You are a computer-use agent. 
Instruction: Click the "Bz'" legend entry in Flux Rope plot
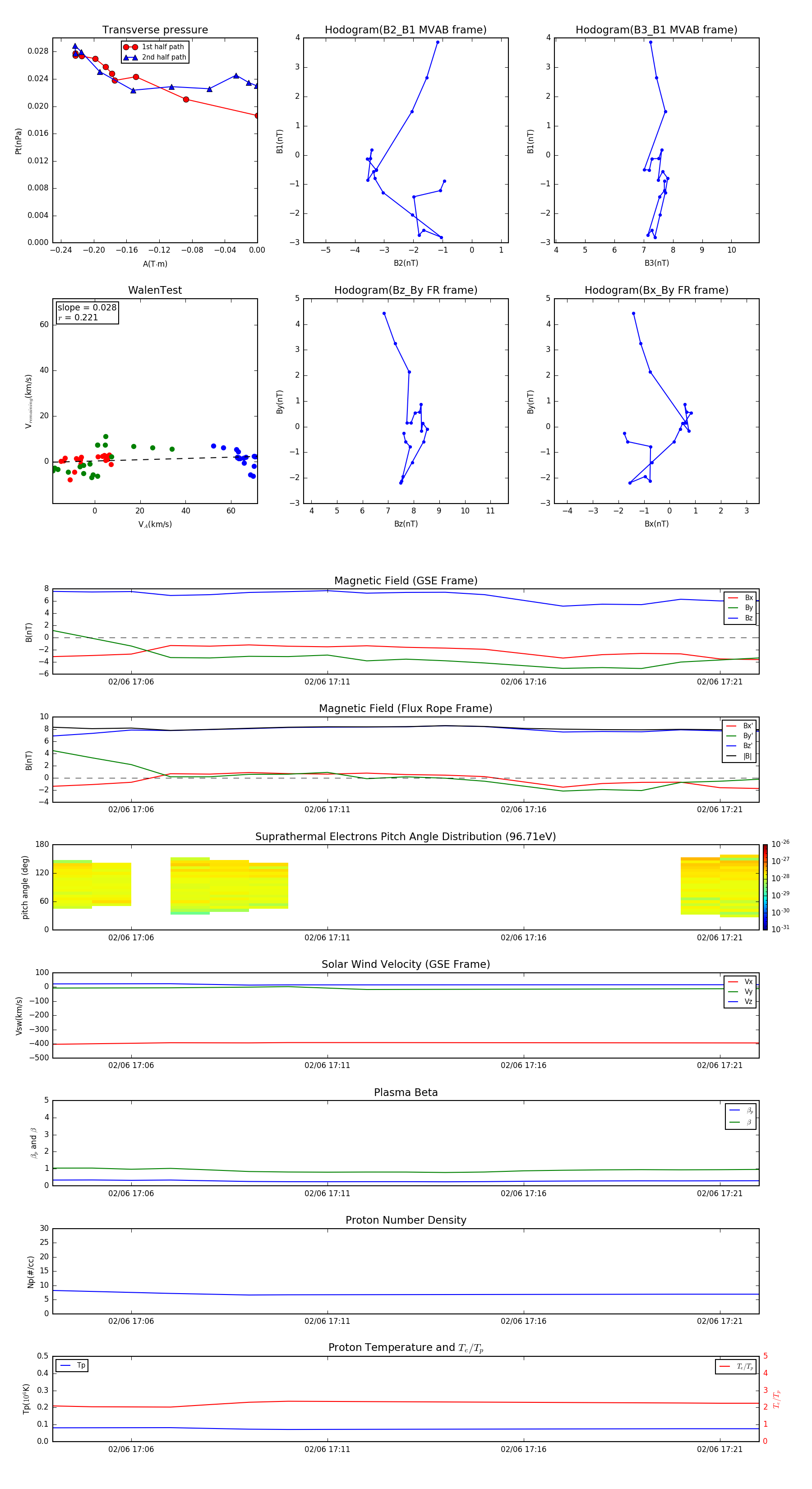tap(739, 746)
